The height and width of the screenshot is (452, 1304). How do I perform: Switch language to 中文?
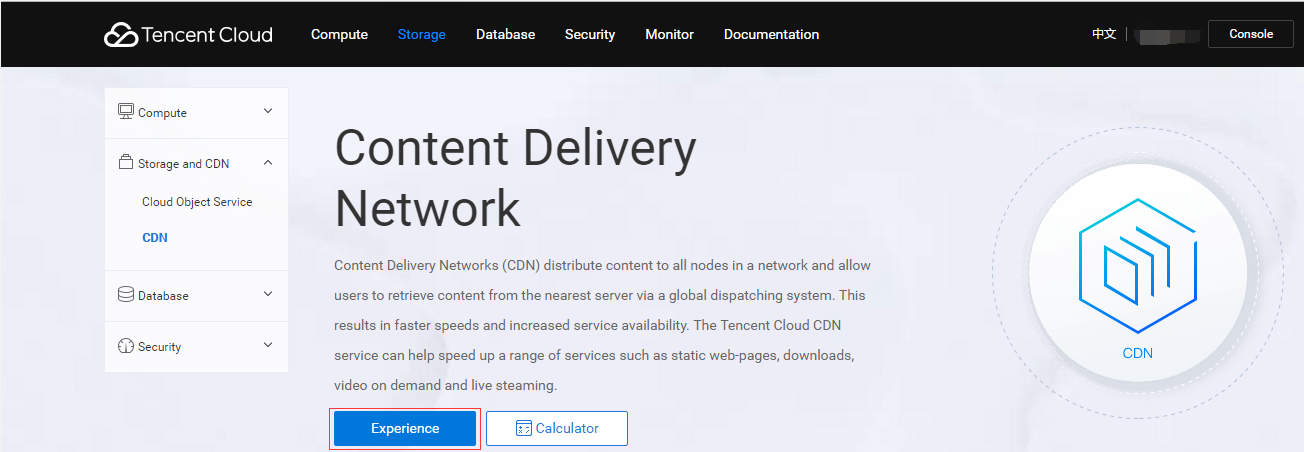pyautogui.click(x=1104, y=34)
